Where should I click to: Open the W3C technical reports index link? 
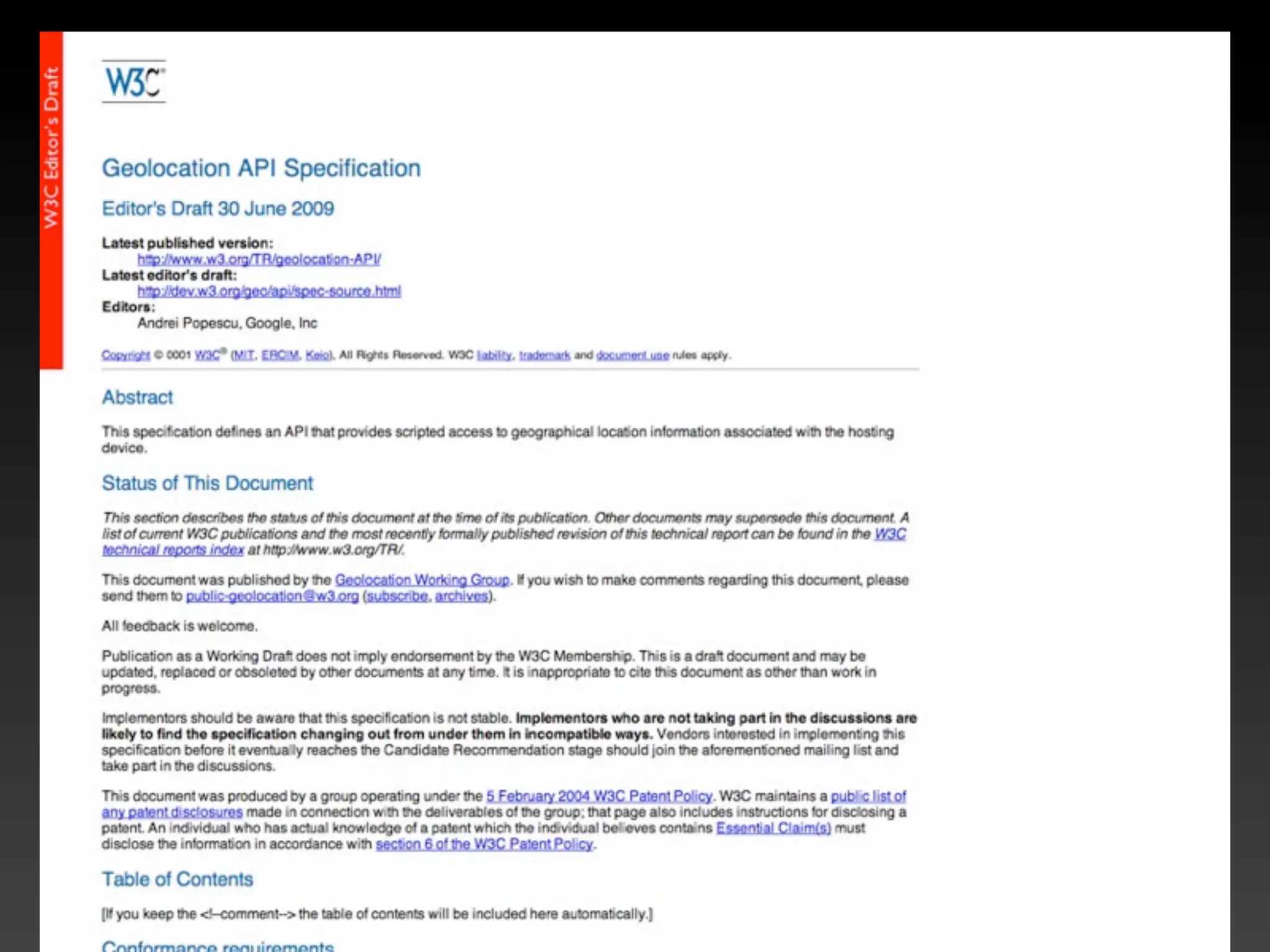click(x=173, y=550)
